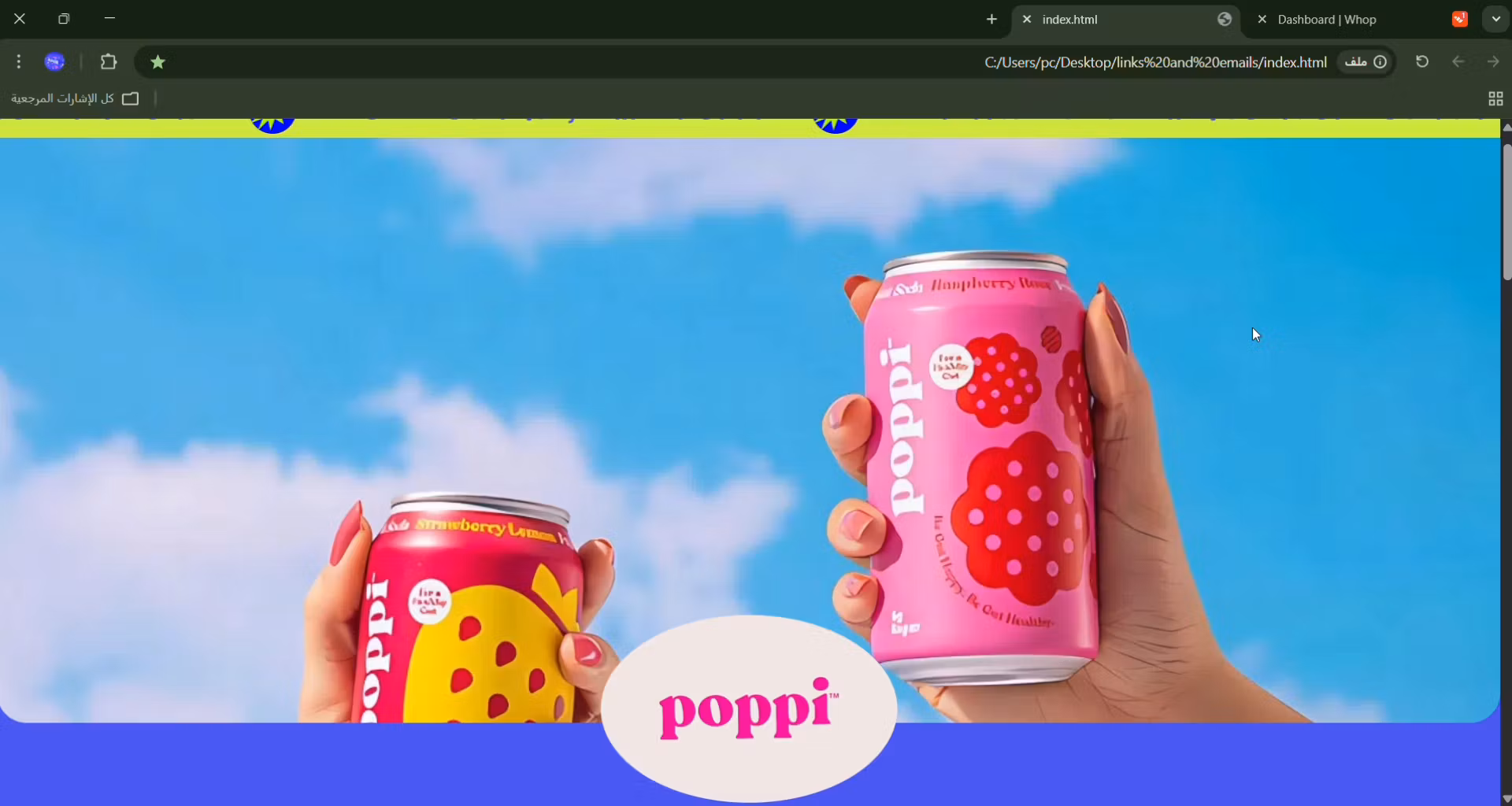This screenshot has height=806, width=1512.
Task: Switch to the index.html tab
Action: point(1126,20)
